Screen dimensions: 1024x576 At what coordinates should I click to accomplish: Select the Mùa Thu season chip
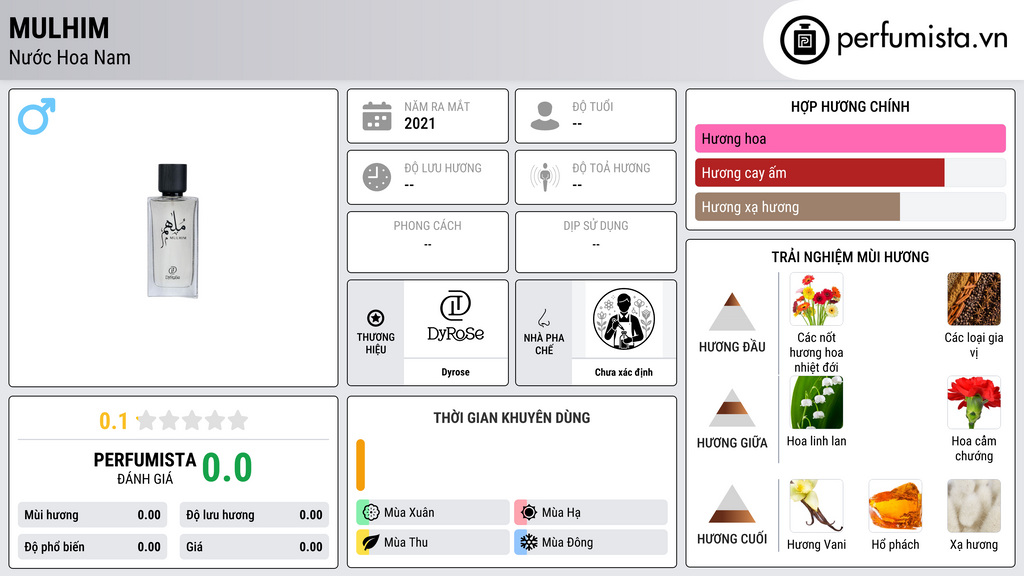click(x=433, y=542)
